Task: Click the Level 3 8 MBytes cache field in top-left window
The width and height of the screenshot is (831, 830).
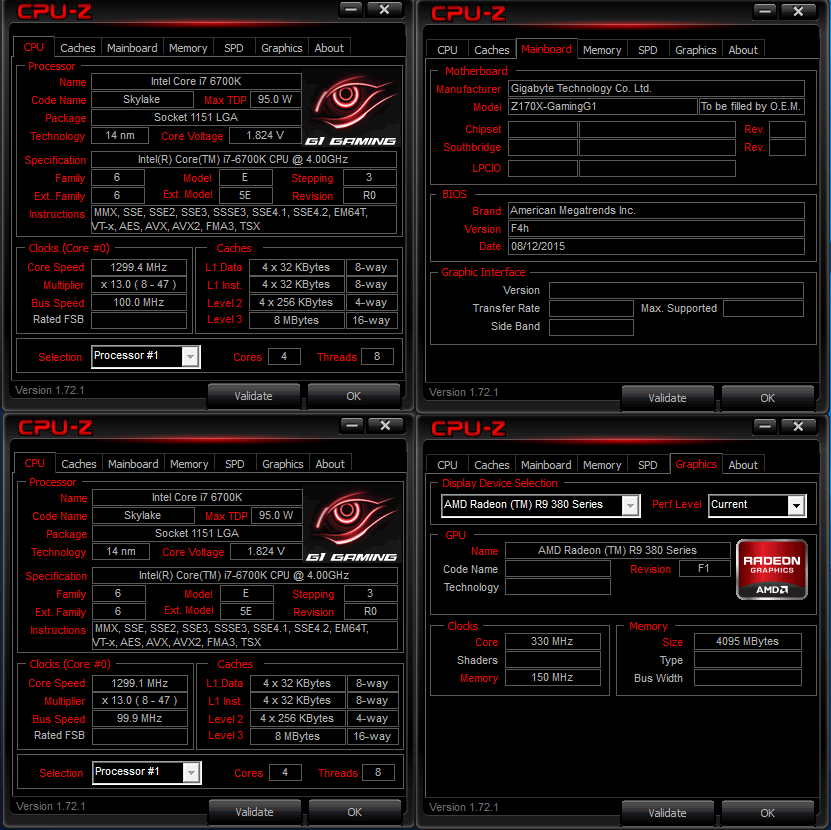Action: point(297,320)
